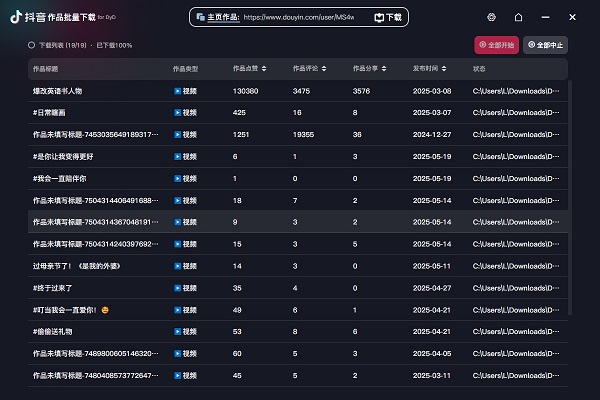Image resolution: width=600 pixels, height=400 pixels.
Task: Click like count 130380
Action: coord(246,91)
